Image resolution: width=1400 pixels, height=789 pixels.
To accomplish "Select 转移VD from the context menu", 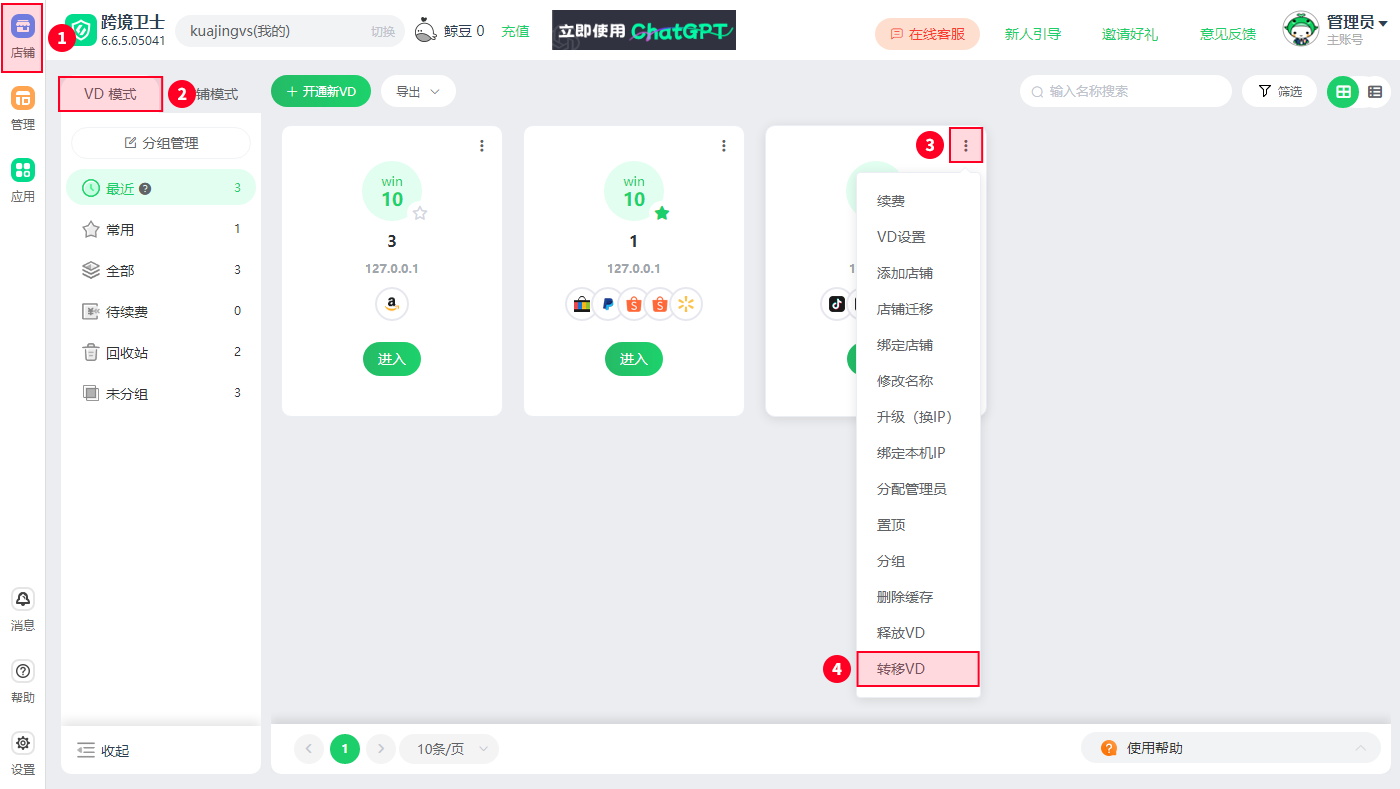I will [x=918, y=669].
